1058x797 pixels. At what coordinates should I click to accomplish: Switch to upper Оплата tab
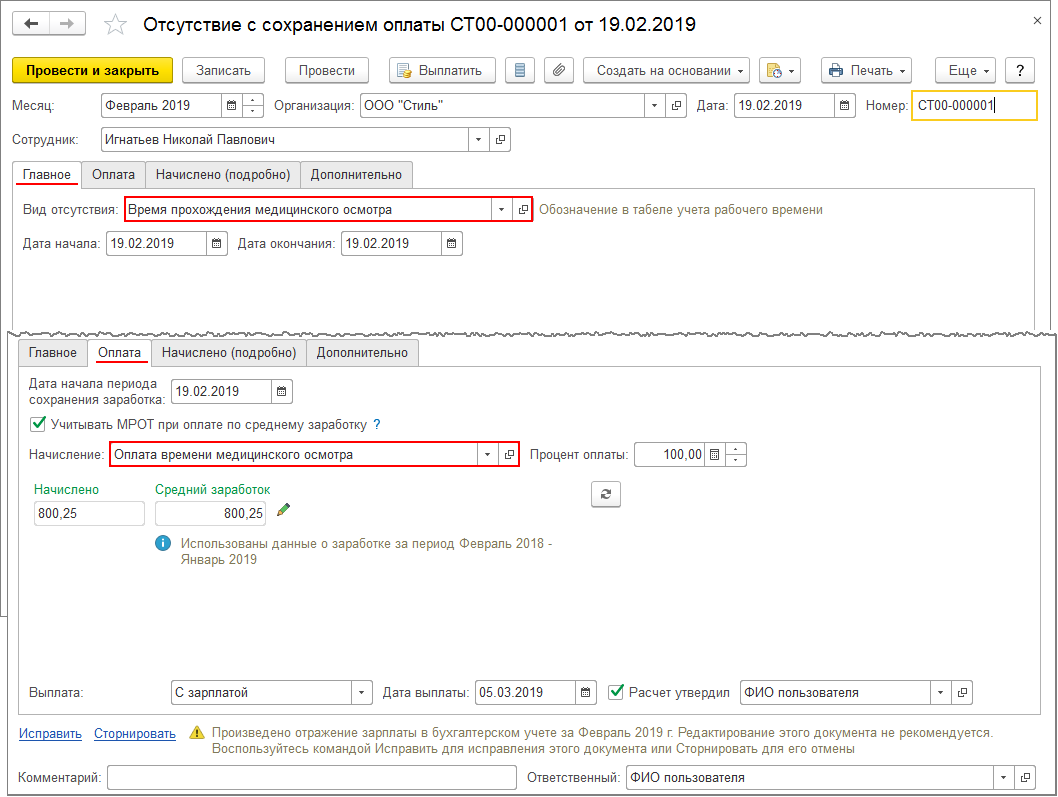(113, 174)
